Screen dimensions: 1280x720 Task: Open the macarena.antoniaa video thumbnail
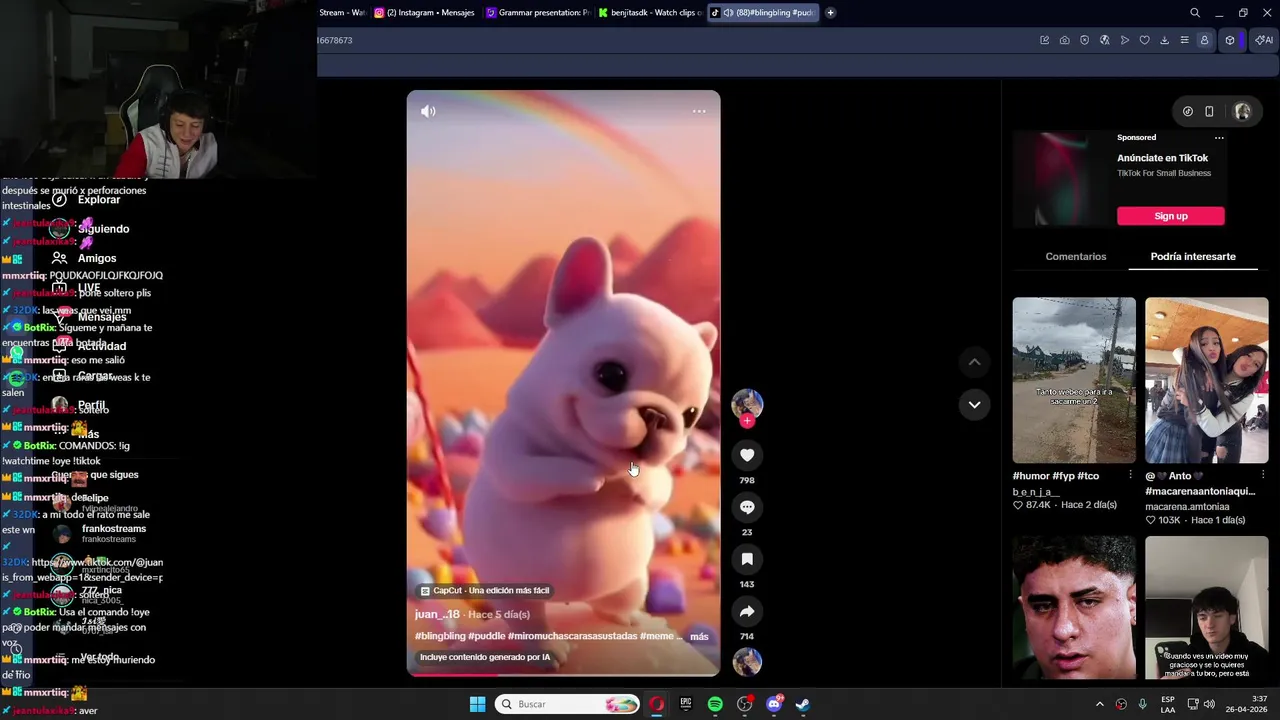pos(1207,380)
